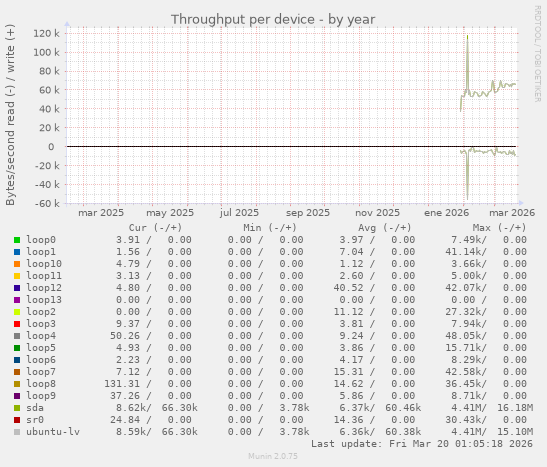Click the Min (-/+) column header
Image resolution: width=547 pixels, height=467 pixels.
(x=270, y=228)
